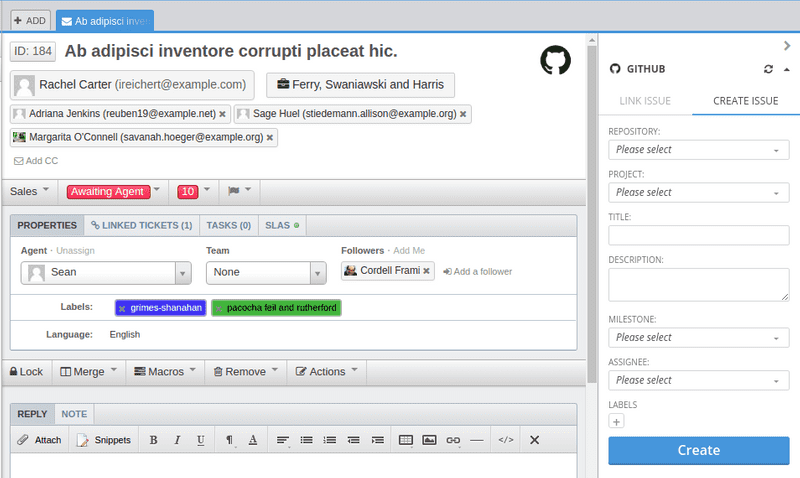Insert an unordered bullet list
This screenshot has height=478, width=800.
click(x=306, y=440)
